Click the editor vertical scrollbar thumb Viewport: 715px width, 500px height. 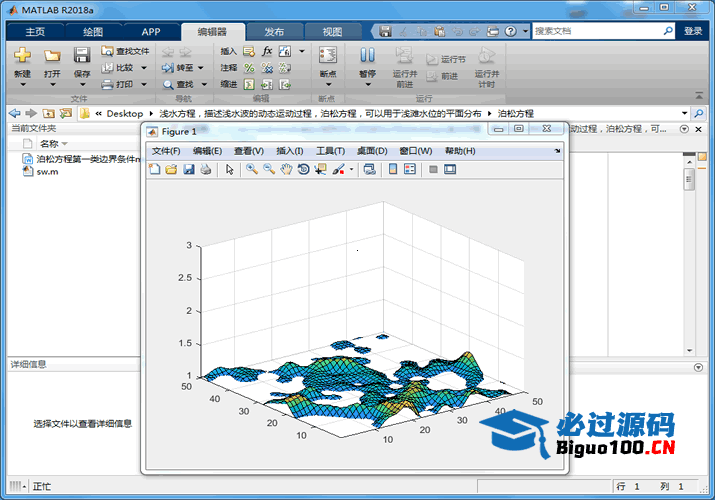(x=689, y=180)
